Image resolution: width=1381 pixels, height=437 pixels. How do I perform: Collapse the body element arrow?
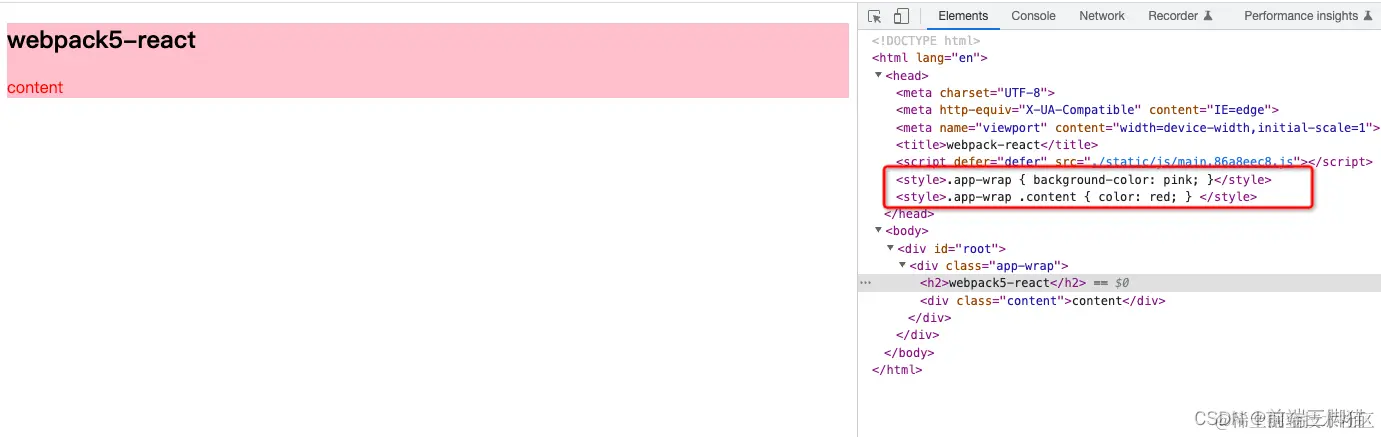tap(878, 231)
